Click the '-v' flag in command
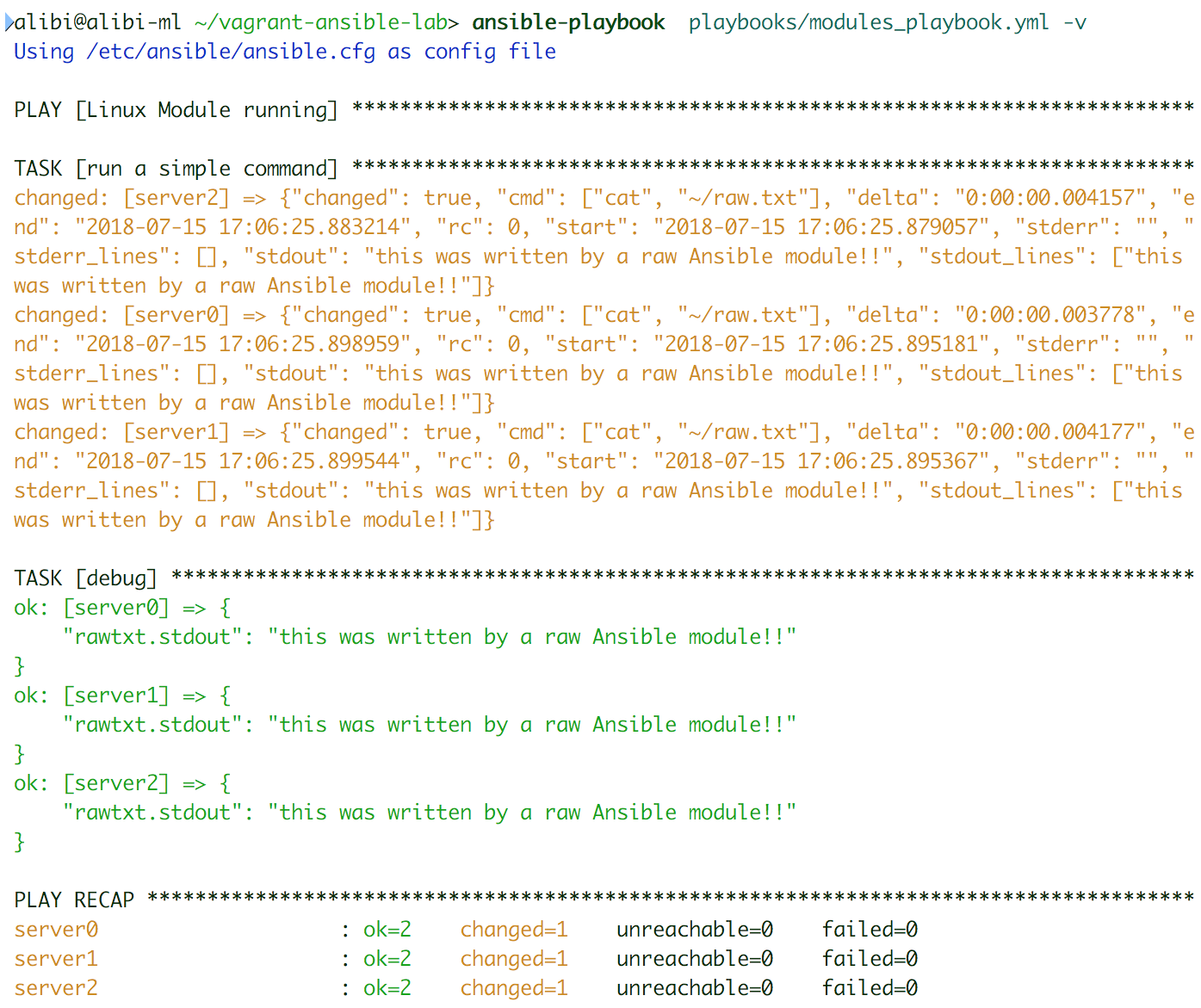The image size is (1201, 1008). [x=1074, y=22]
